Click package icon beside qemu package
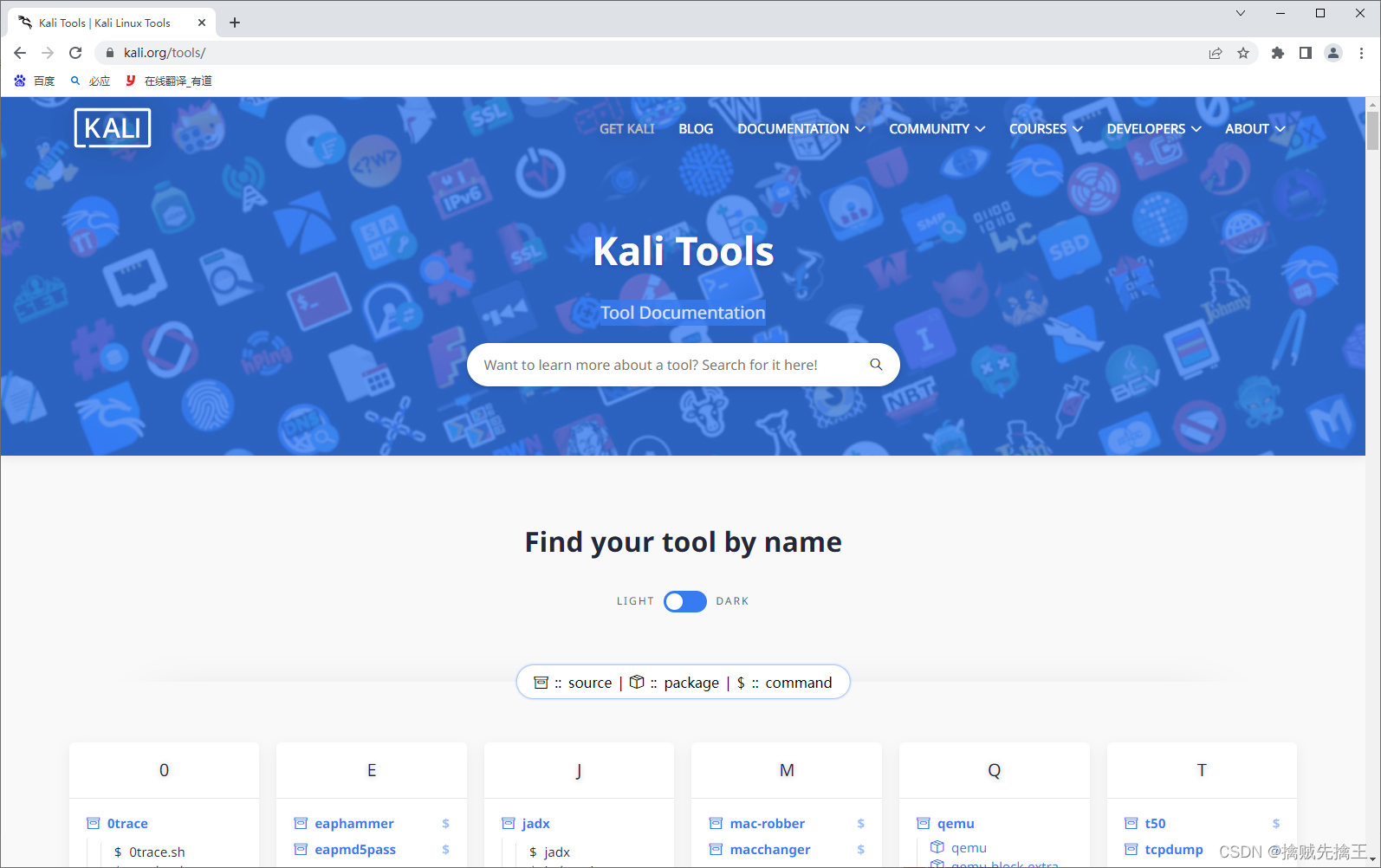The image size is (1381, 868). coord(937,846)
